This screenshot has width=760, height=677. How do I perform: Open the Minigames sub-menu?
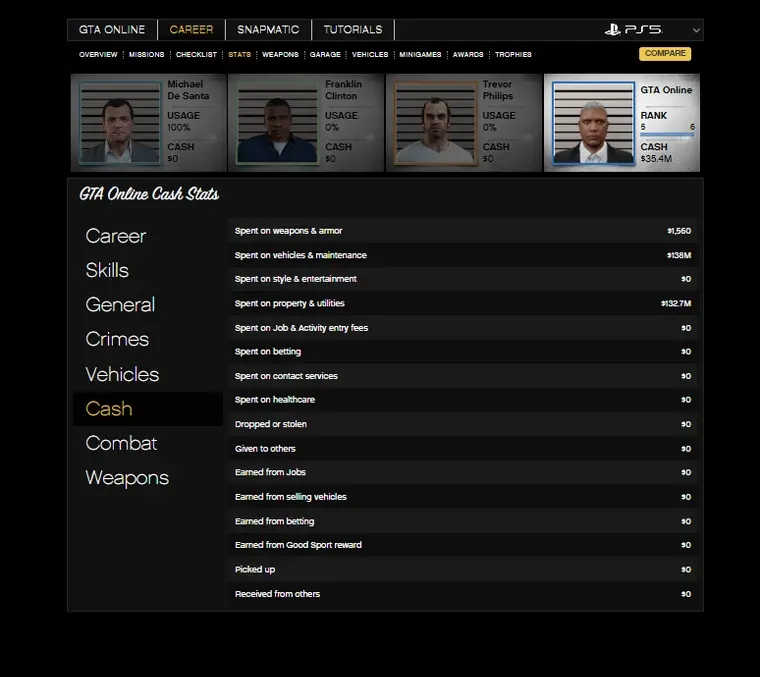(420, 54)
